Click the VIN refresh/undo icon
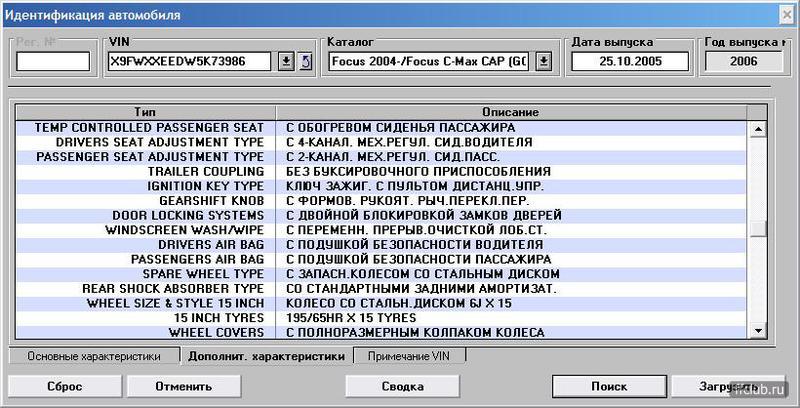The image size is (800, 408). (305, 62)
